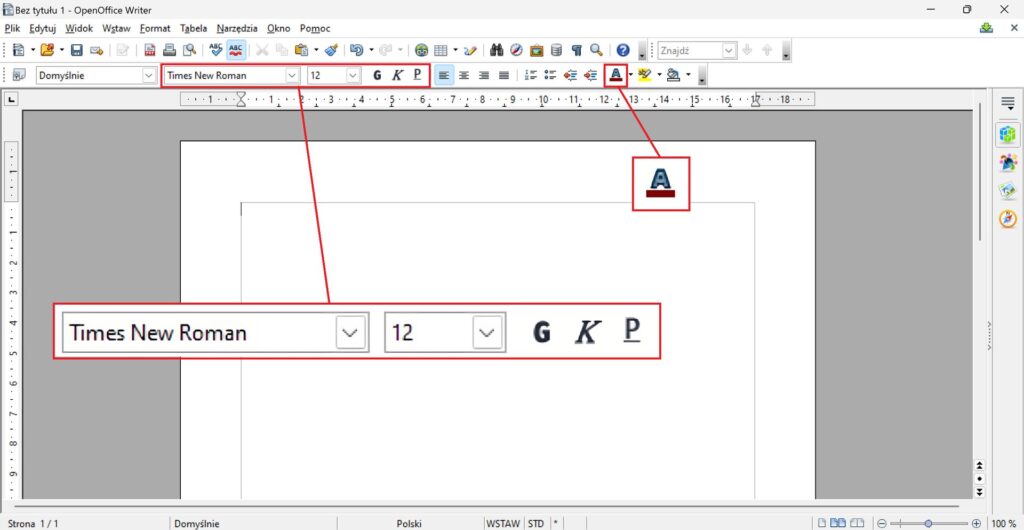Screen dimensions: 1024x530
Task: Click WSTAW insert mode in status bar
Action: click(502, 523)
